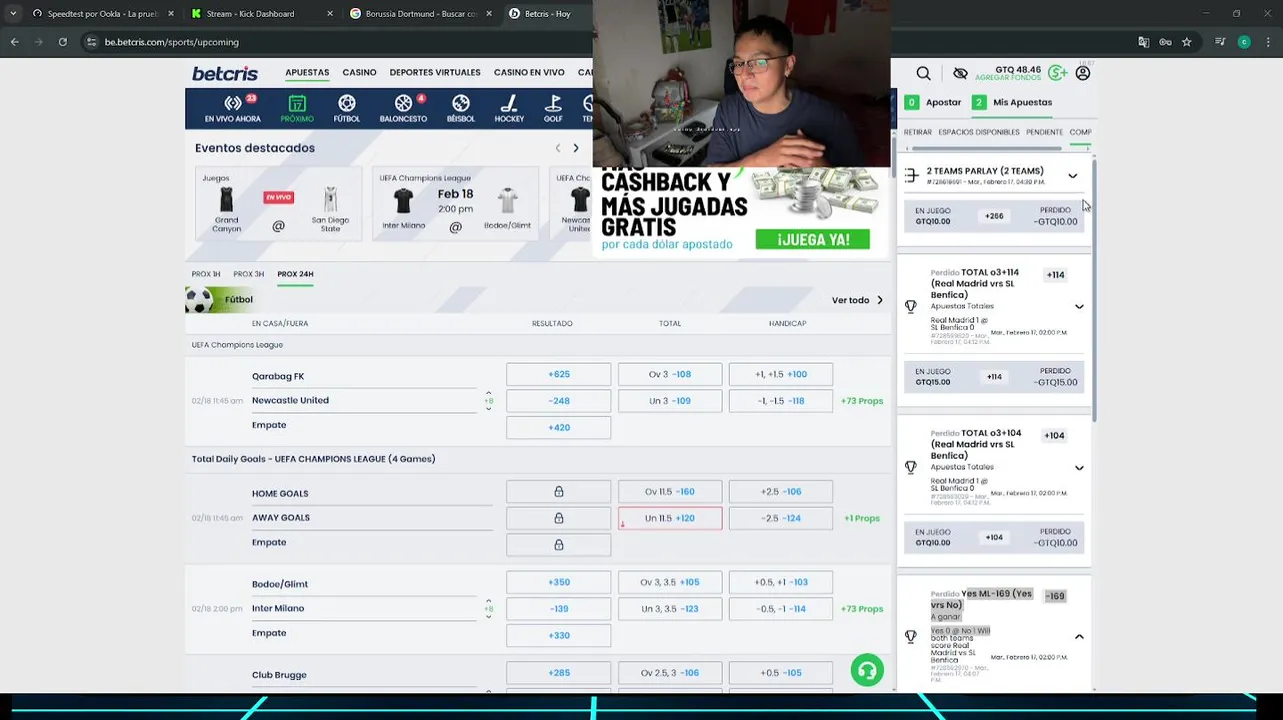Screen dimensions: 1283x720
Task: Open the live chat headset button
Action: click(x=867, y=670)
